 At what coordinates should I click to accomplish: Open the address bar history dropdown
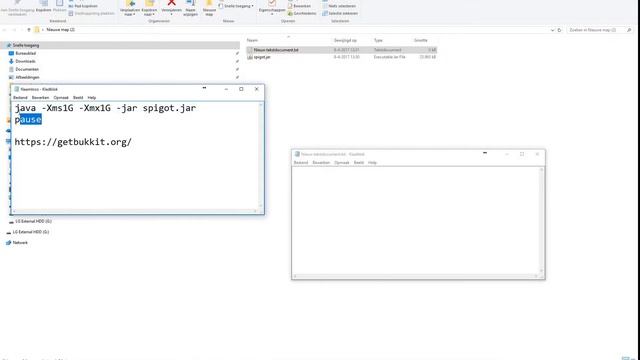[x=552, y=30]
